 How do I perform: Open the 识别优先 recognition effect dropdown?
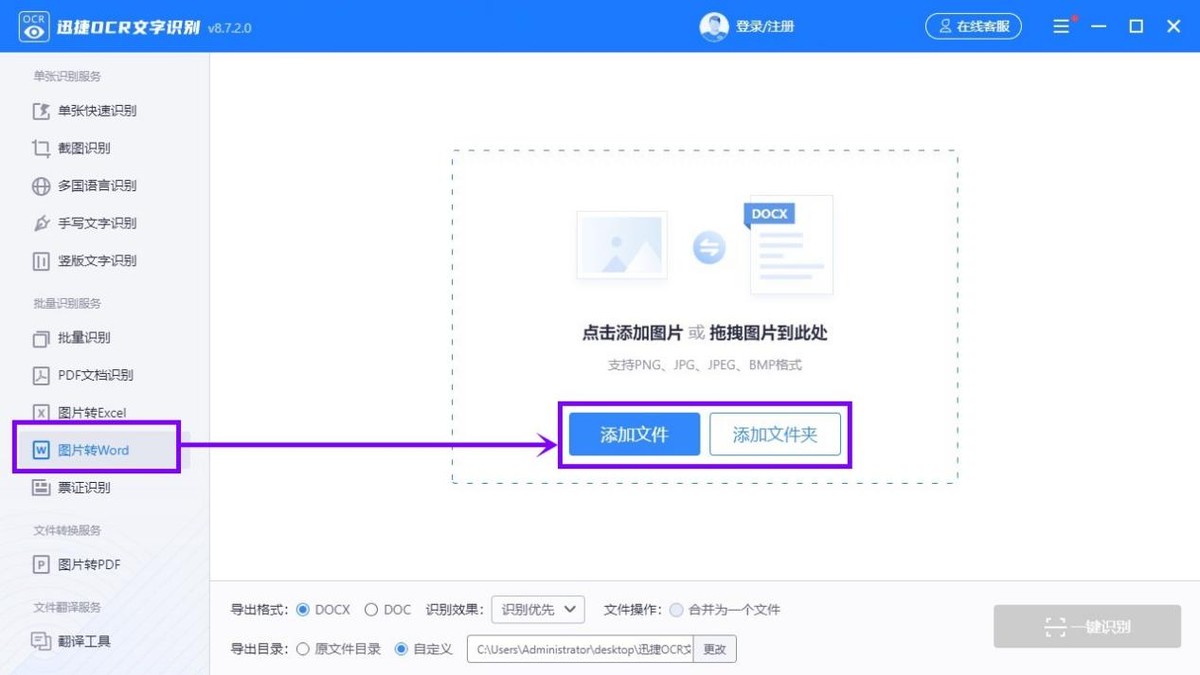pos(537,610)
